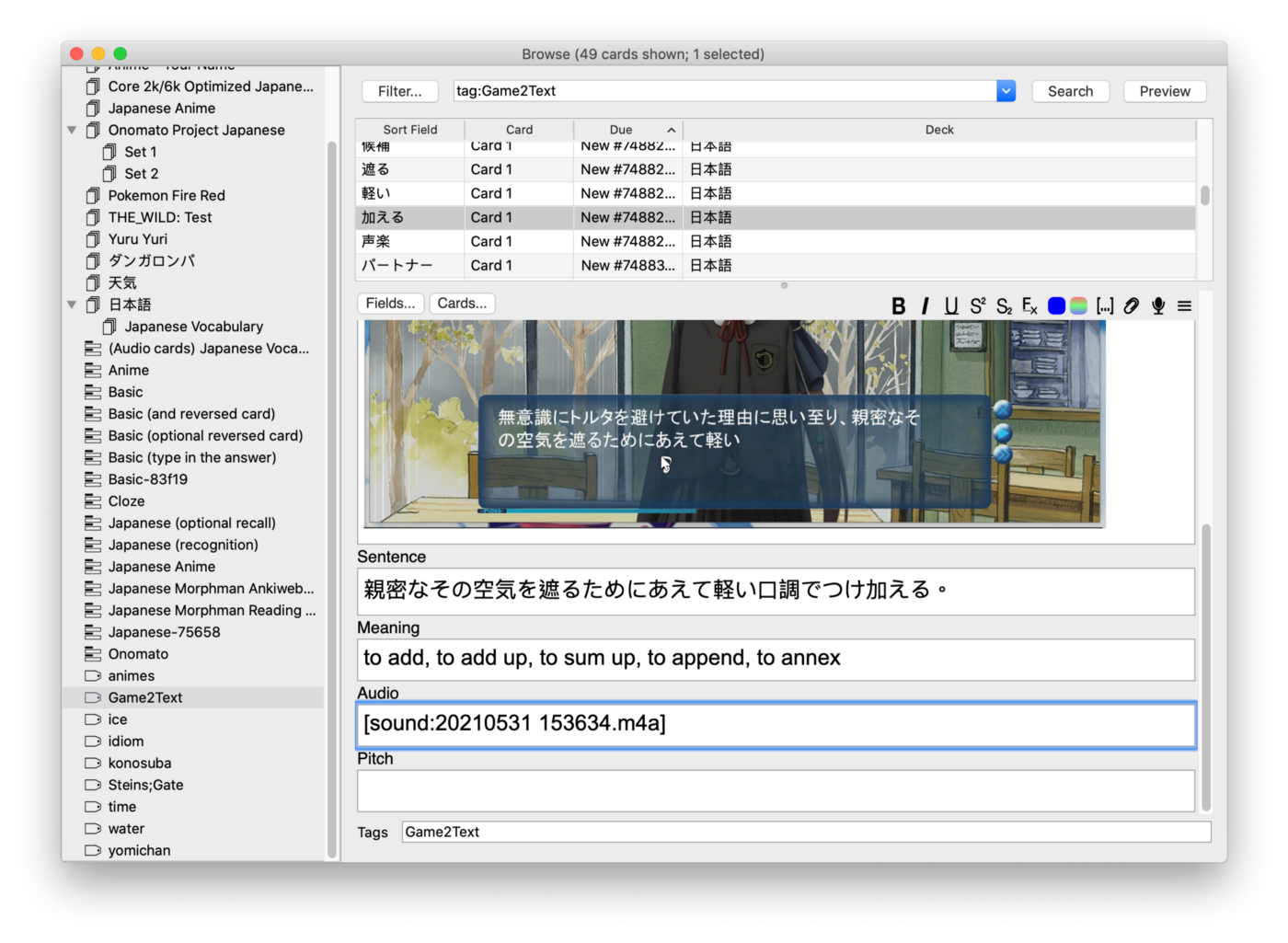Collapse the 日本語 deck in the sidebar
1288x943 pixels.
tap(72, 305)
